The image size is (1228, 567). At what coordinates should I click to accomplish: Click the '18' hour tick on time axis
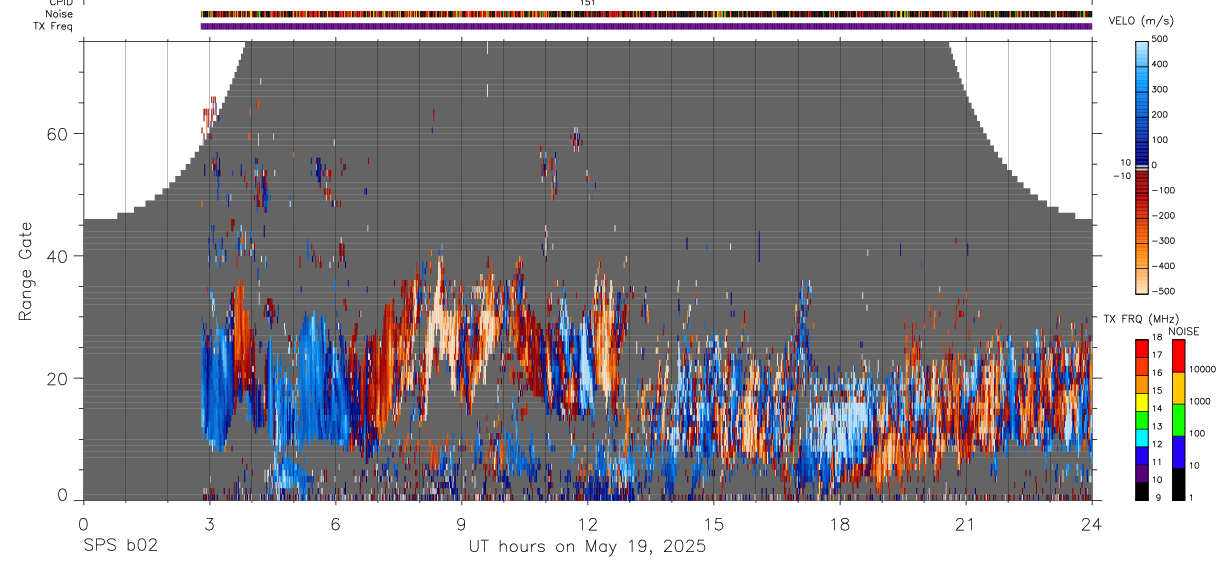coord(840,523)
